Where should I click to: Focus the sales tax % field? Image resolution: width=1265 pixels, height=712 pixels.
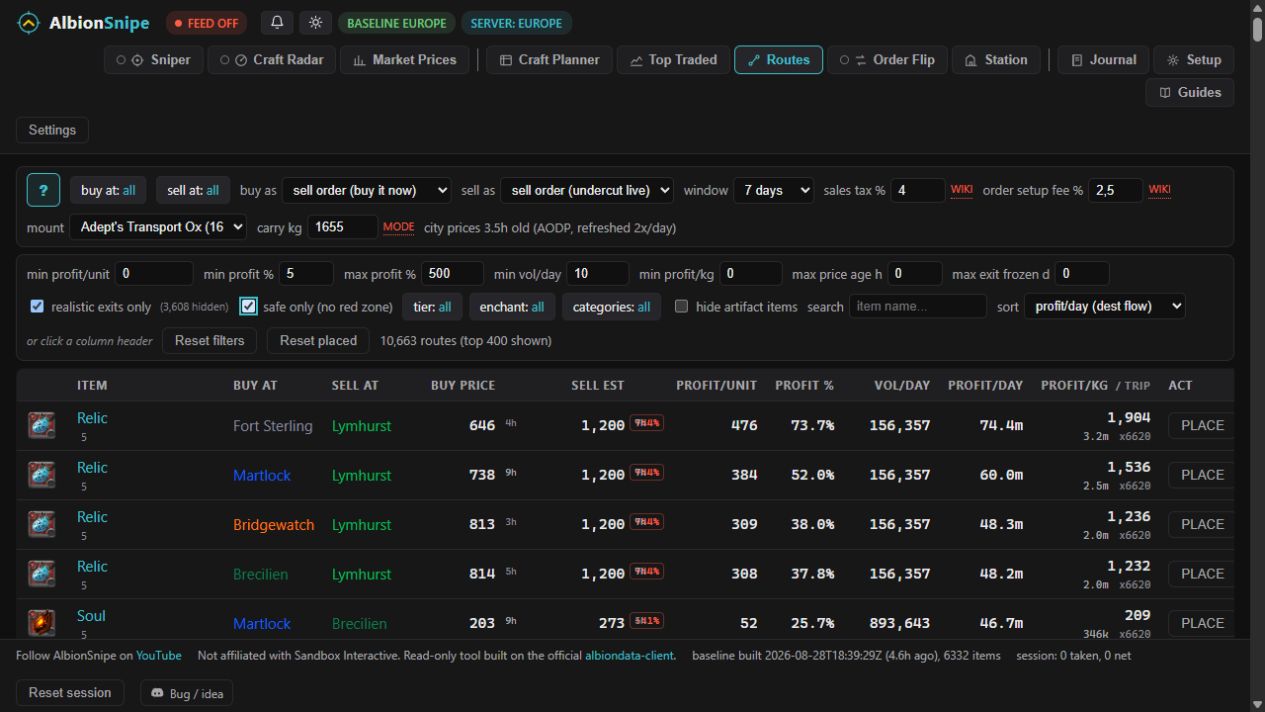pyautogui.click(x=918, y=190)
